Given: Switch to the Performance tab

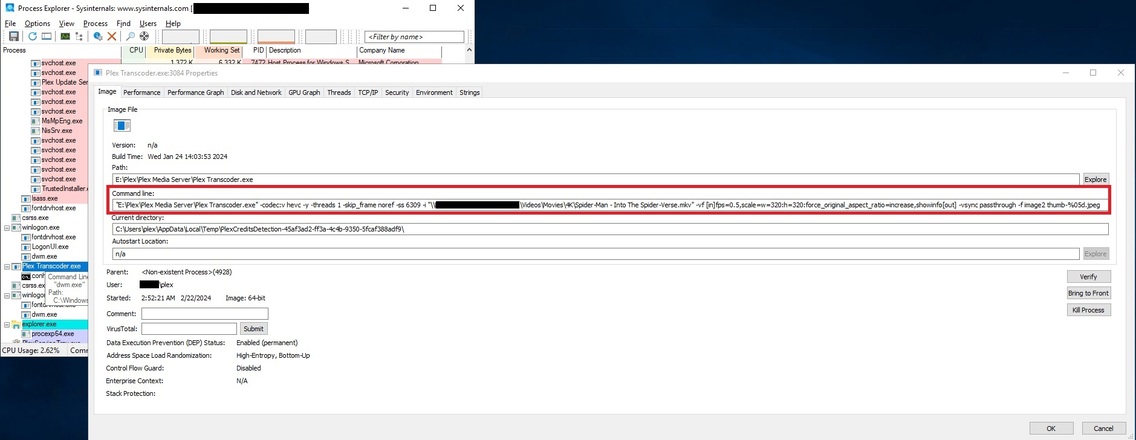Looking at the screenshot, I should pos(142,93).
